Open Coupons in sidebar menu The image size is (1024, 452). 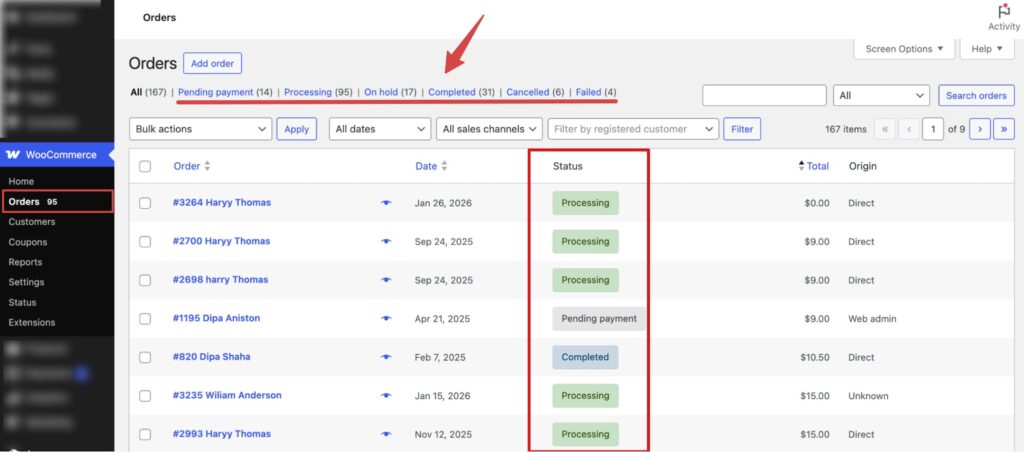click(x=28, y=242)
